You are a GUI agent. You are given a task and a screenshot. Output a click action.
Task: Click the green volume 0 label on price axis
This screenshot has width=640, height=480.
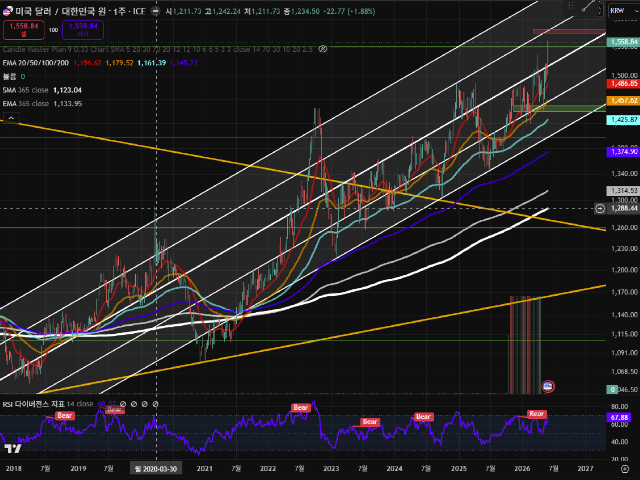pyautogui.click(x=612, y=389)
